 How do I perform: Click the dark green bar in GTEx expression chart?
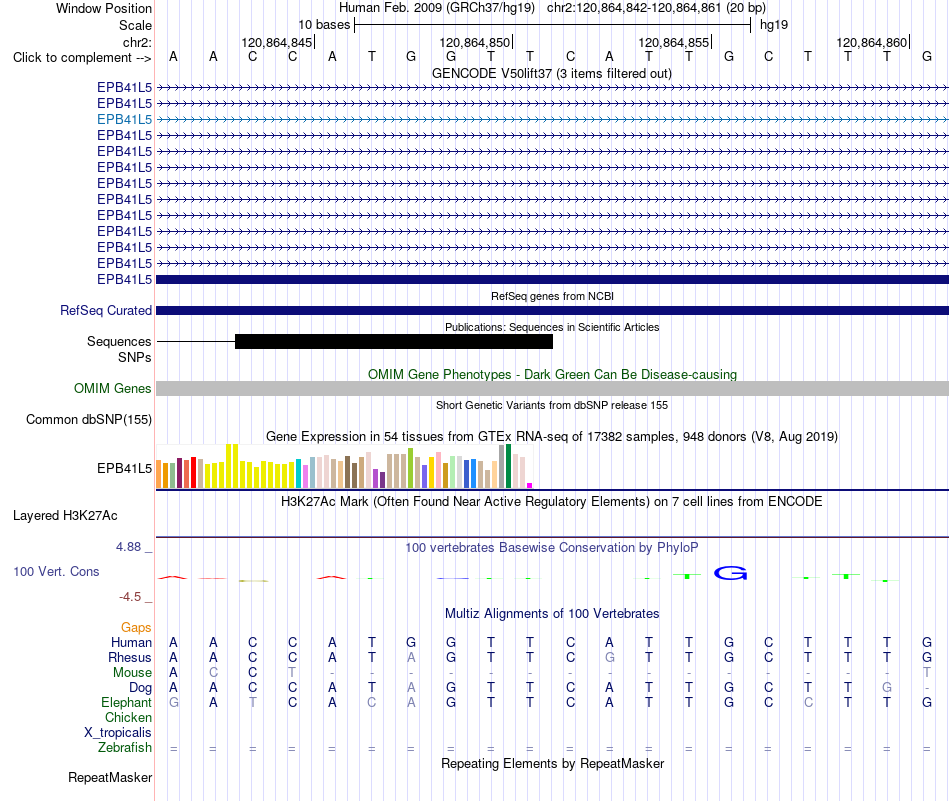(508, 466)
